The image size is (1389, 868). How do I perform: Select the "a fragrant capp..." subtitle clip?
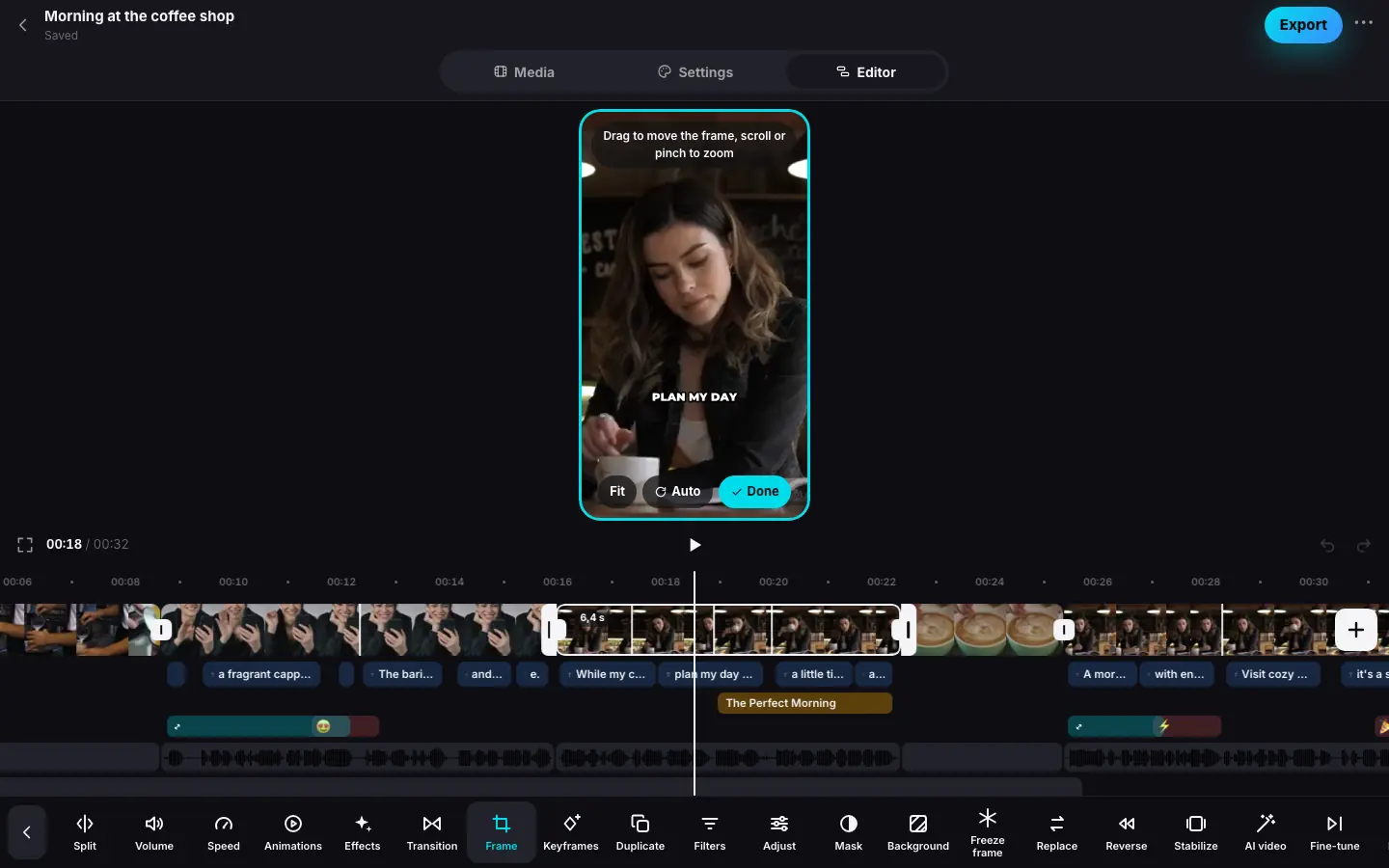(263, 674)
